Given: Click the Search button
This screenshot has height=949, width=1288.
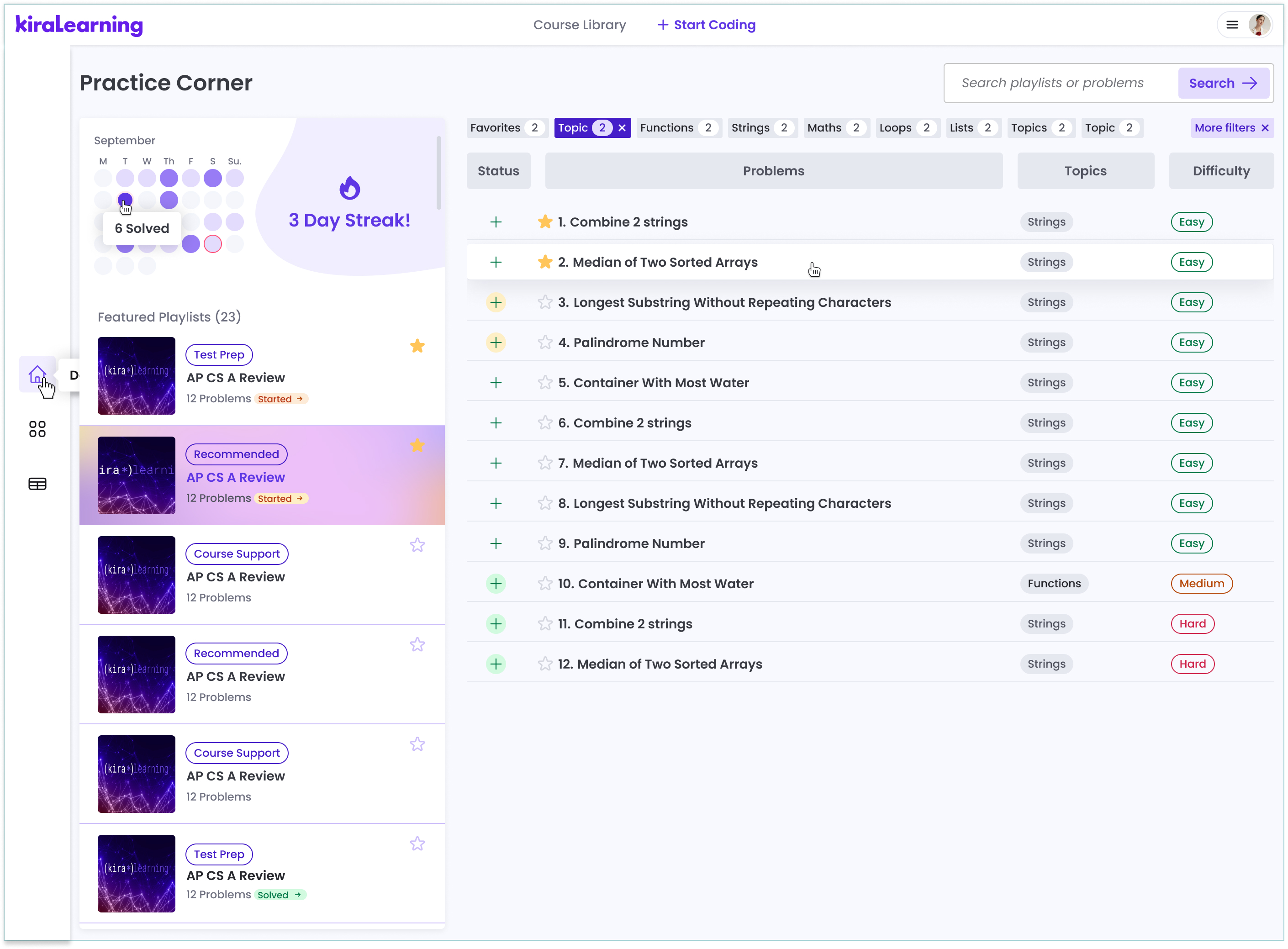Looking at the screenshot, I should (1223, 83).
